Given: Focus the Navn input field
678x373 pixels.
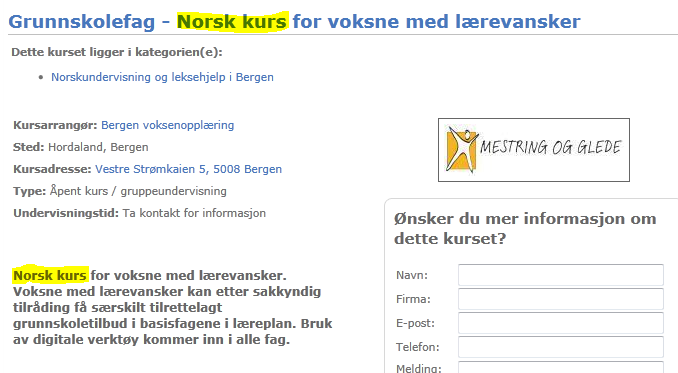Looking at the screenshot, I should tap(561, 275).
